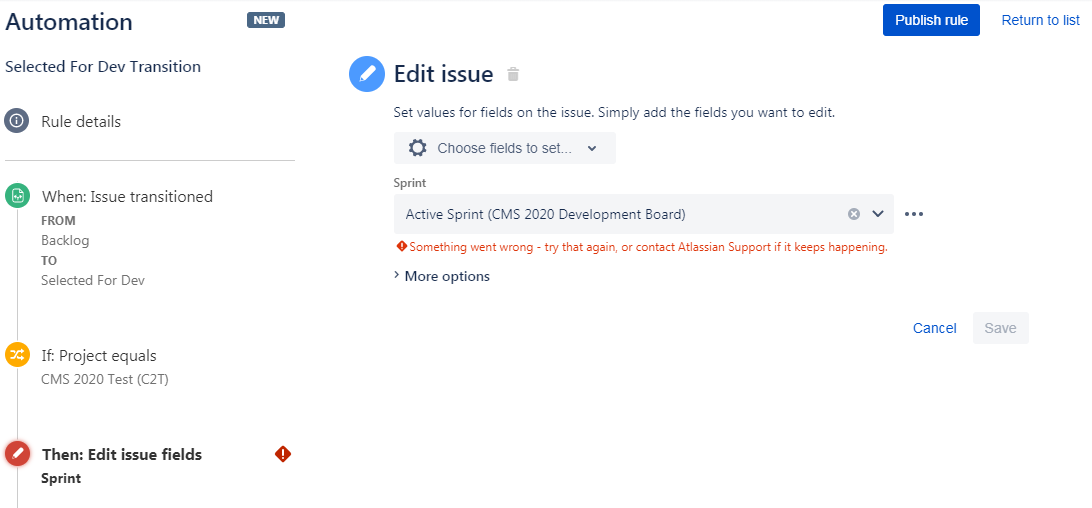Open the Sprint field three-dots menu
The height and width of the screenshot is (508, 1092).
coord(914,214)
